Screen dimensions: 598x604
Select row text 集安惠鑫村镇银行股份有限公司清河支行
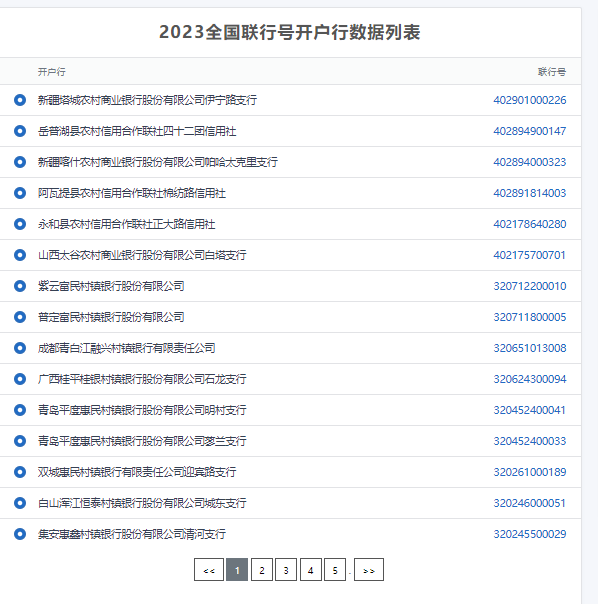132,534
